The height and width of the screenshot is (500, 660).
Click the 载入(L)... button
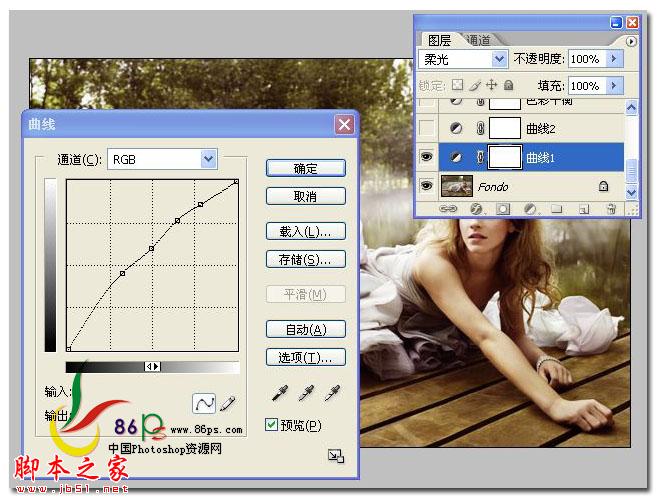tap(306, 231)
